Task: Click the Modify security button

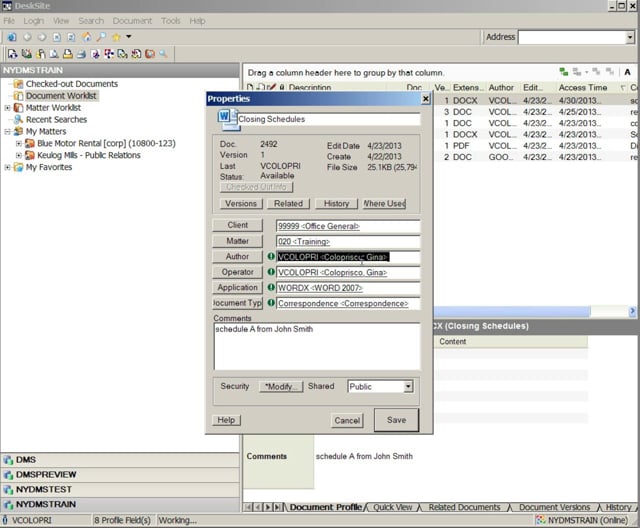Action: 280,386
